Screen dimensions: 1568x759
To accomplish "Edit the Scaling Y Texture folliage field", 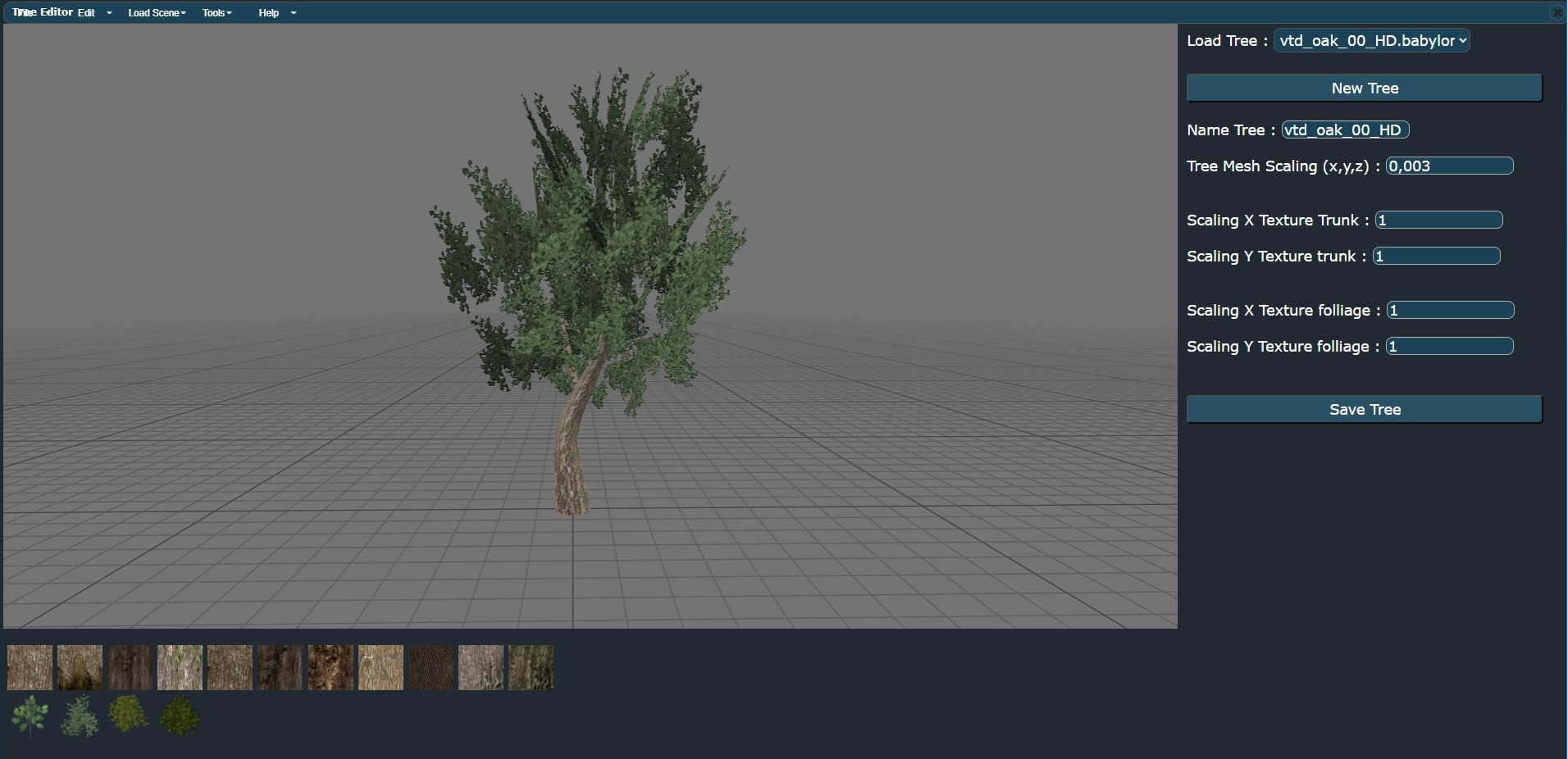I will tap(1449, 347).
